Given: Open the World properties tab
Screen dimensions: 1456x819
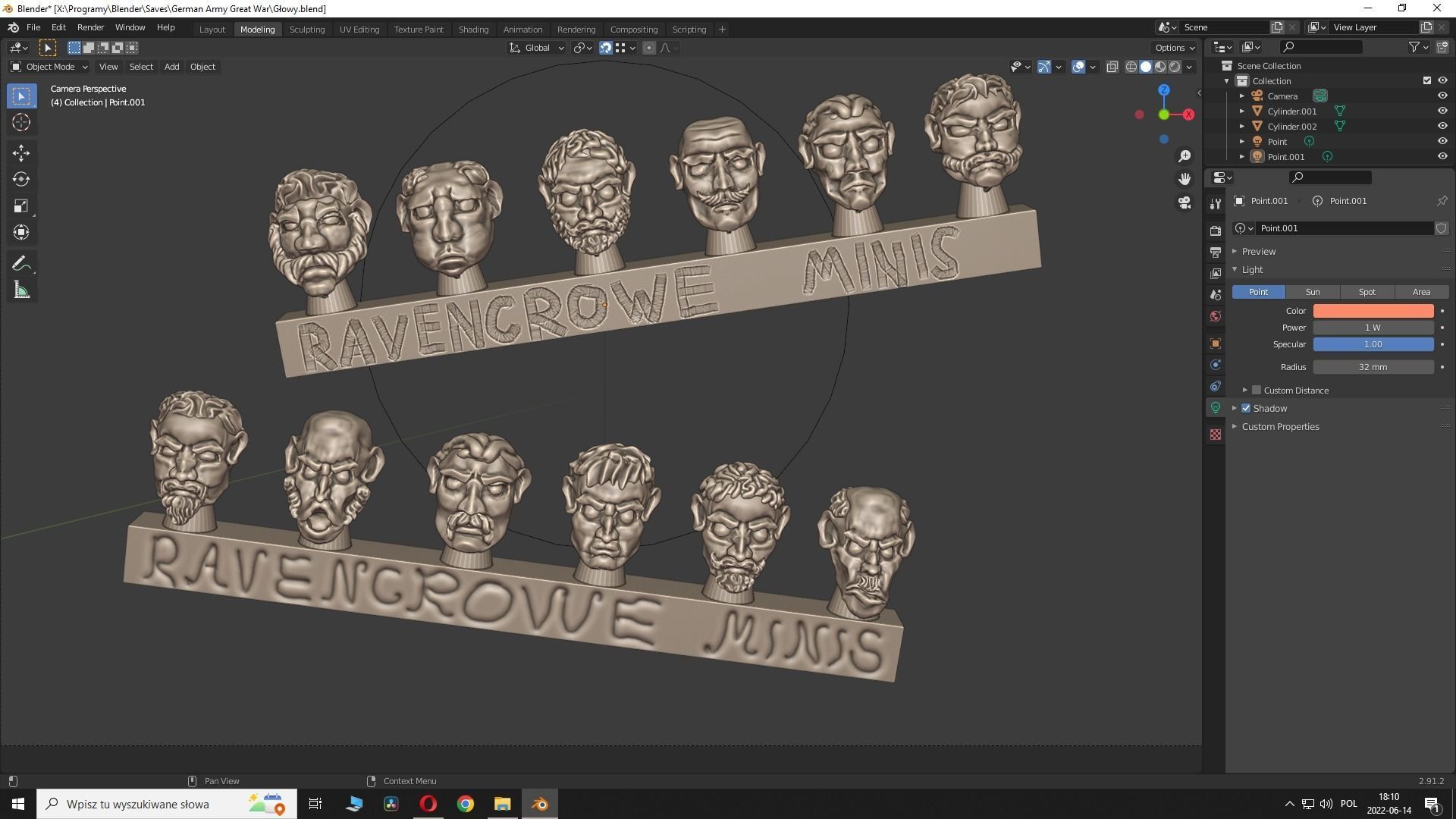Looking at the screenshot, I should pos(1216,316).
